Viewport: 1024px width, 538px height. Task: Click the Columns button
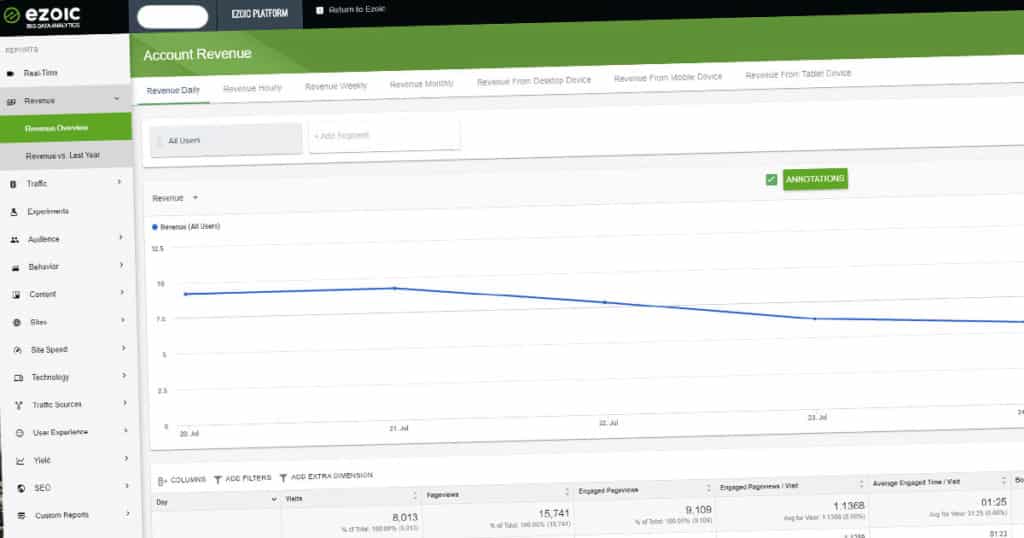(182, 481)
